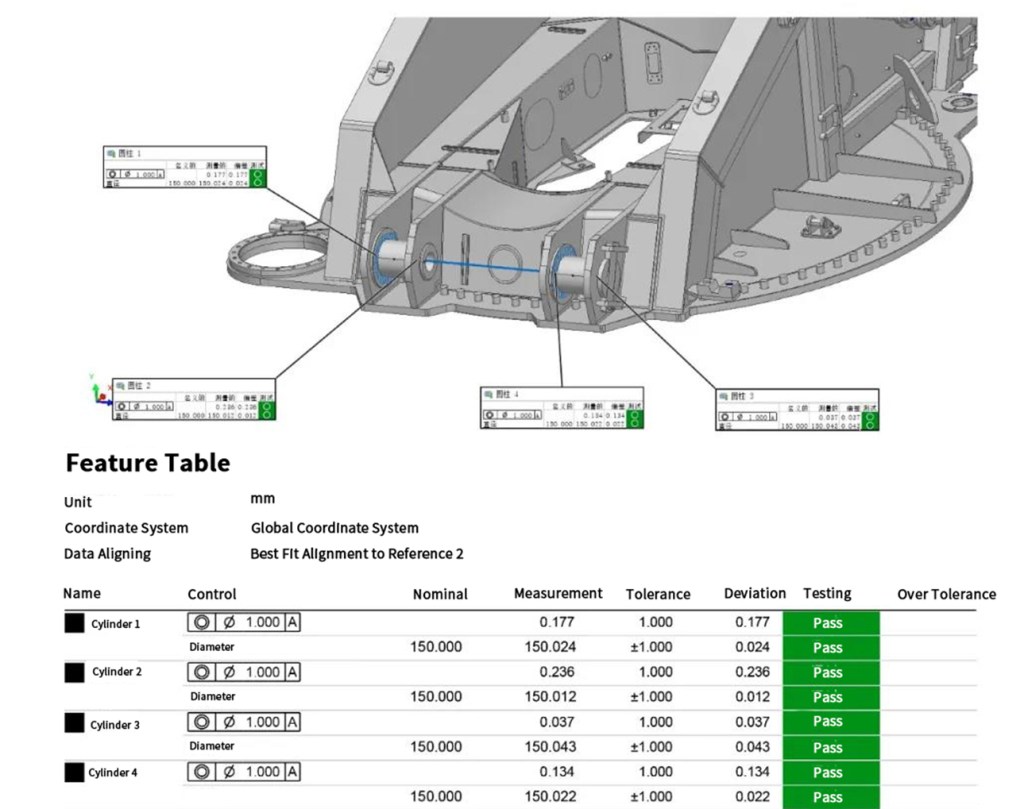
Task: Click the 圆柱 1 annotation label icon
Action: [112, 154]
